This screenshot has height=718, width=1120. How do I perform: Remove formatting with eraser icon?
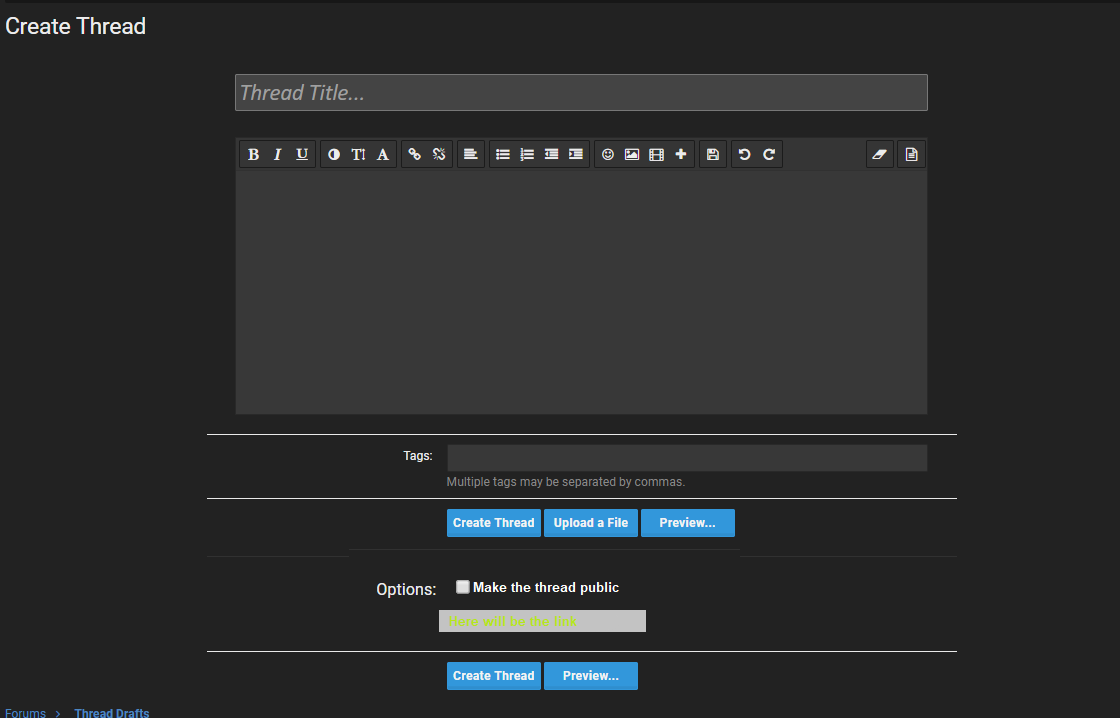tap(880, 154)
